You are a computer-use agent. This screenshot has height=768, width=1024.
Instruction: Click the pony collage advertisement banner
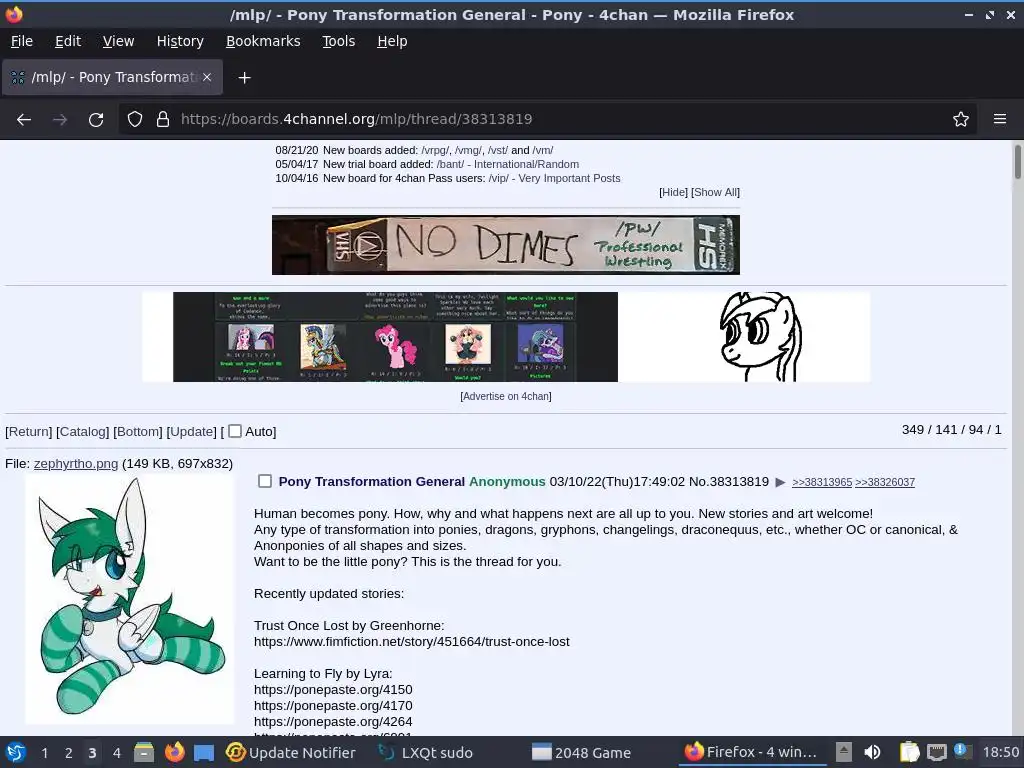point(506,337)
